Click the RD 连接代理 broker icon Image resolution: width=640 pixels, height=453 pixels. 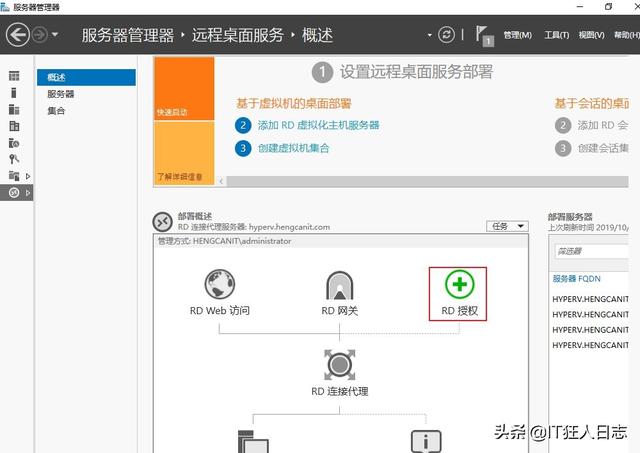click(339, 364)
